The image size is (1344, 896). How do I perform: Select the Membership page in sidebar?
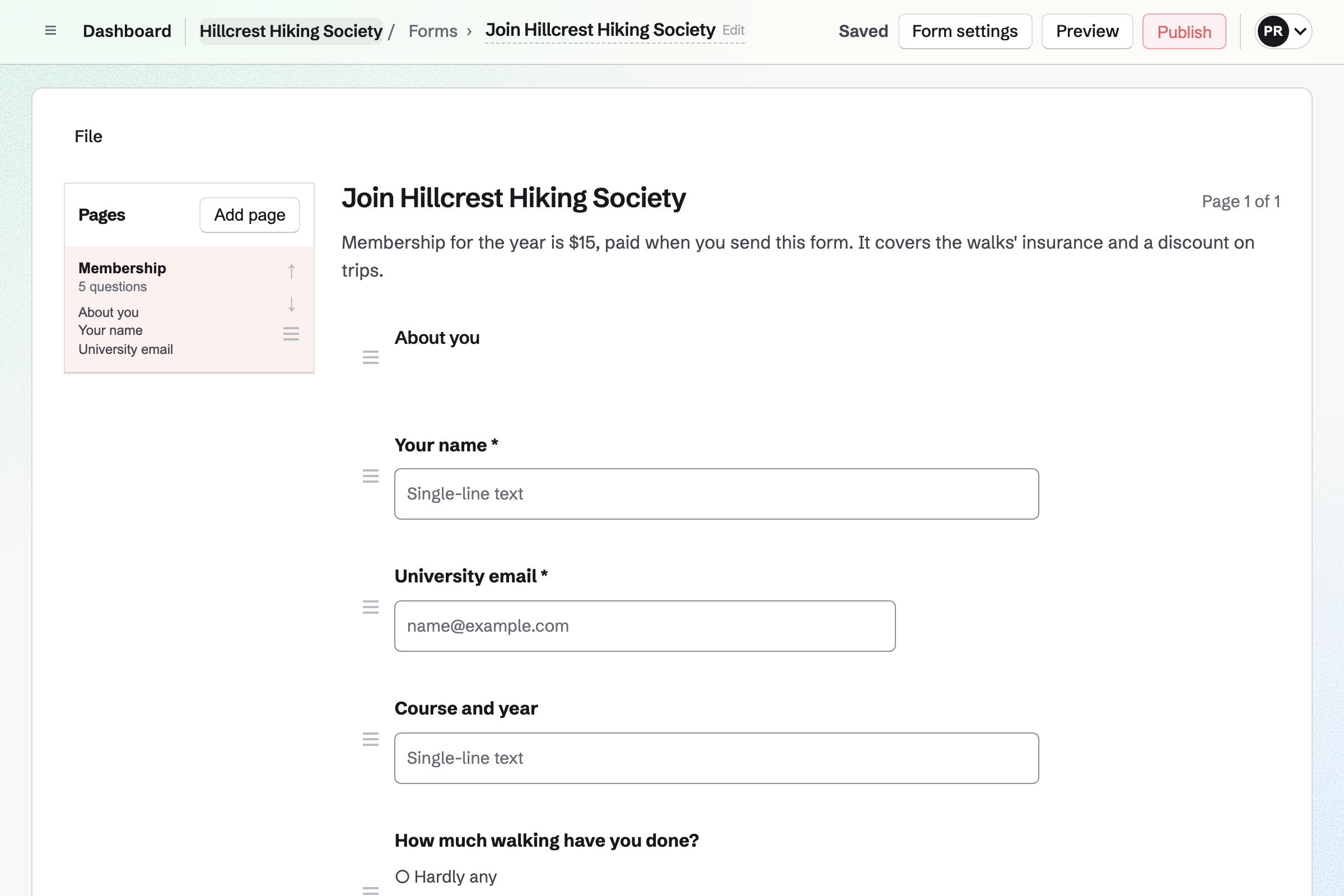pyautogui.click(x=189, y=309)
